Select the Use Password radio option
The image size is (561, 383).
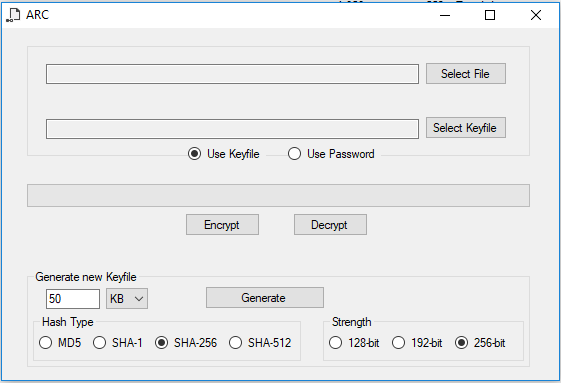[331, 154]
